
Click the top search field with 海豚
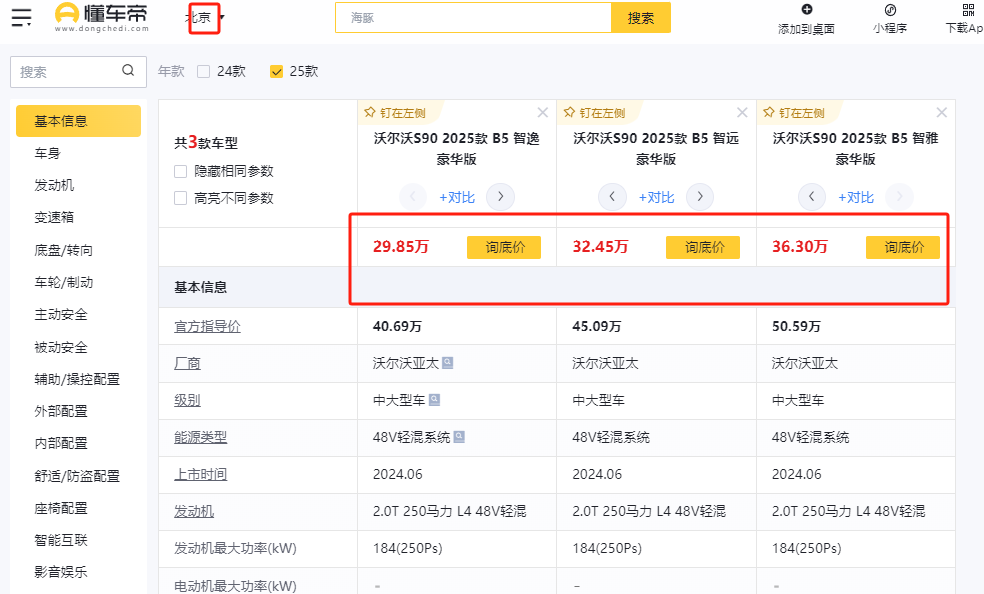point(472,18)
